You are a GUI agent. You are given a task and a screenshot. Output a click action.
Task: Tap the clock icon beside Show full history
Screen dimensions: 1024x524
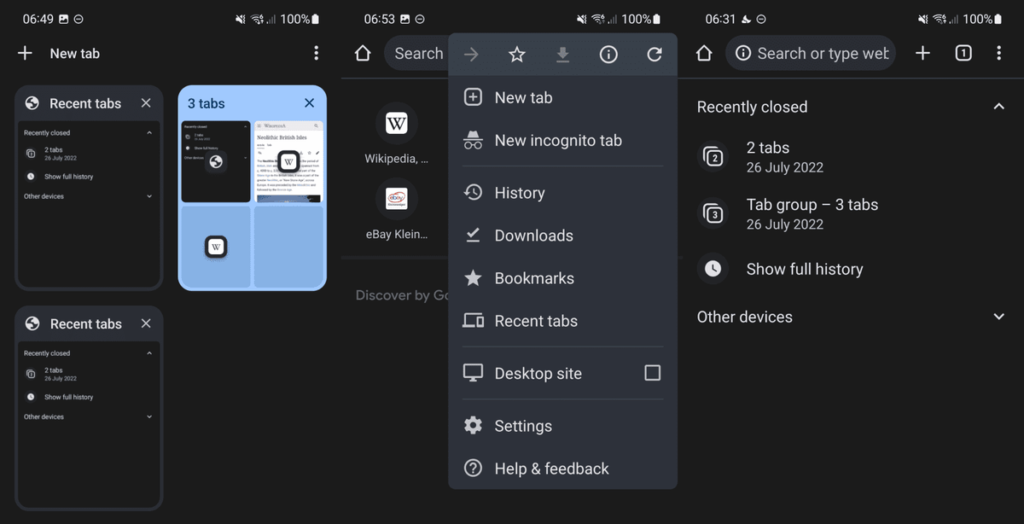click(712, 269)
